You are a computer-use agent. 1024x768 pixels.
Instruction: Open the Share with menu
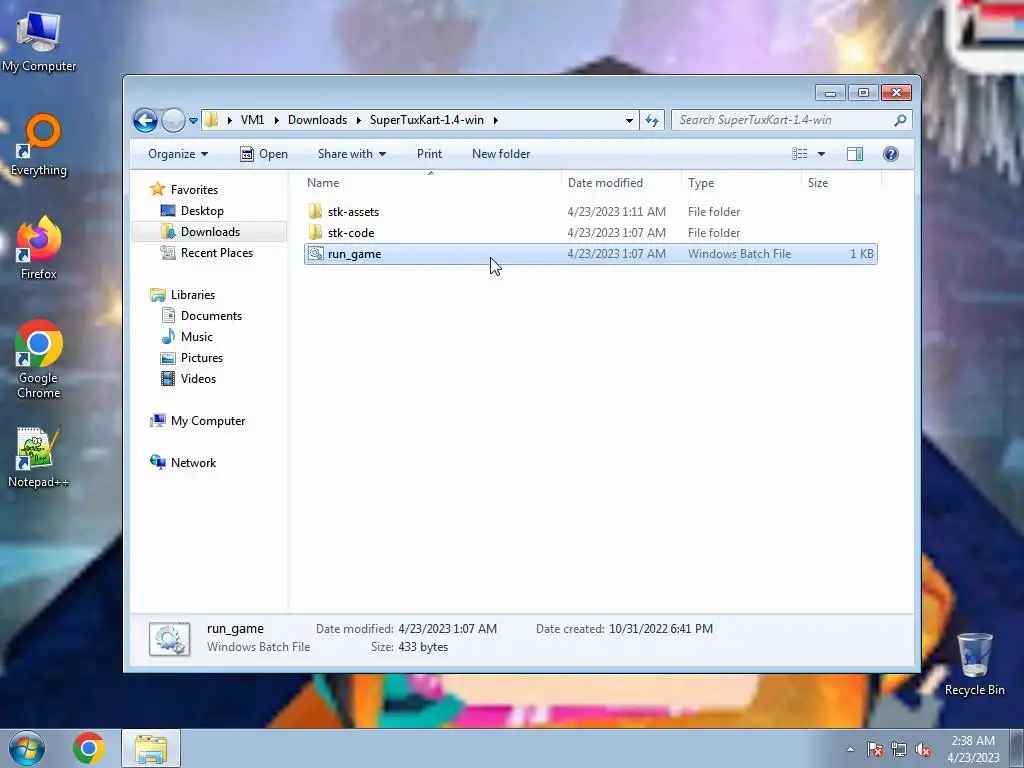tap(352, 154)
